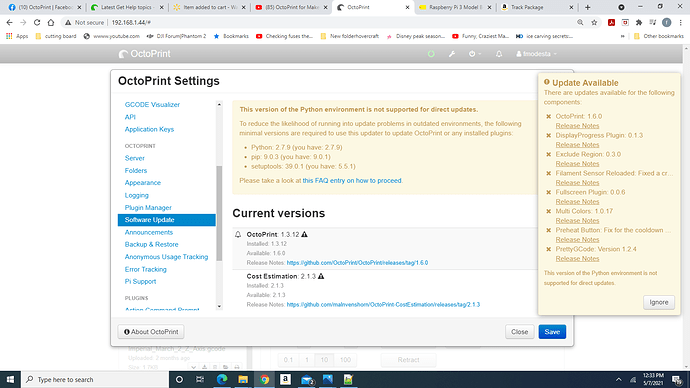Select Plugin Manager in settings sidebar
The width and height of the screenshot is (690, 388).
pos(148,208)
